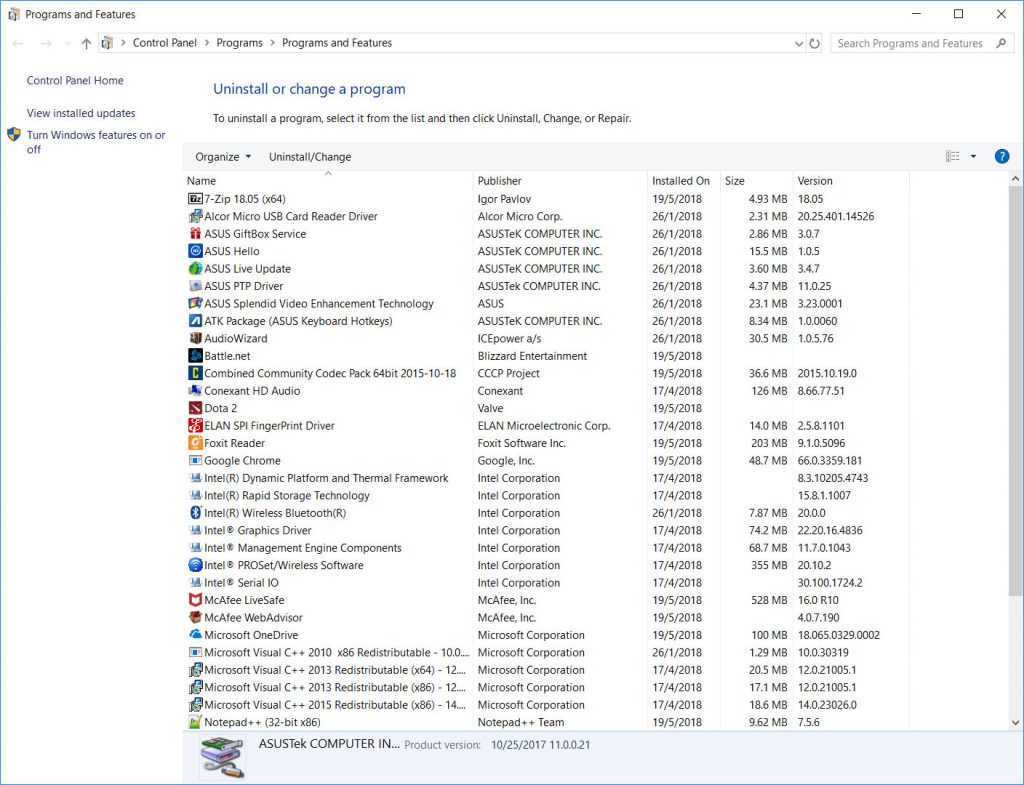
Task: Click the ATK Package icon
Action: coord(195,321)
